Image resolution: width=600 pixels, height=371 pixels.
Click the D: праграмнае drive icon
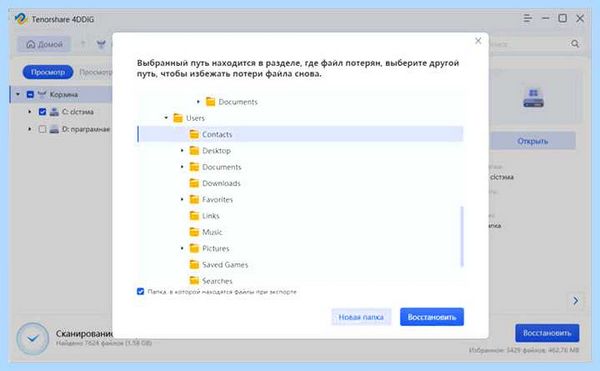pos(54,129)
